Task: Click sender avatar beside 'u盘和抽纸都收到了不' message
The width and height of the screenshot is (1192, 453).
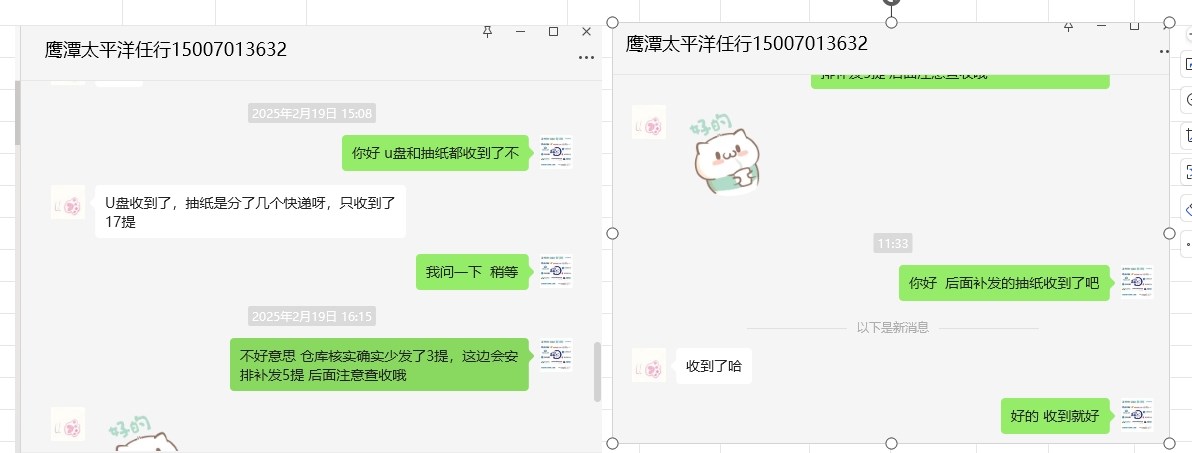Action: point(556,152)
